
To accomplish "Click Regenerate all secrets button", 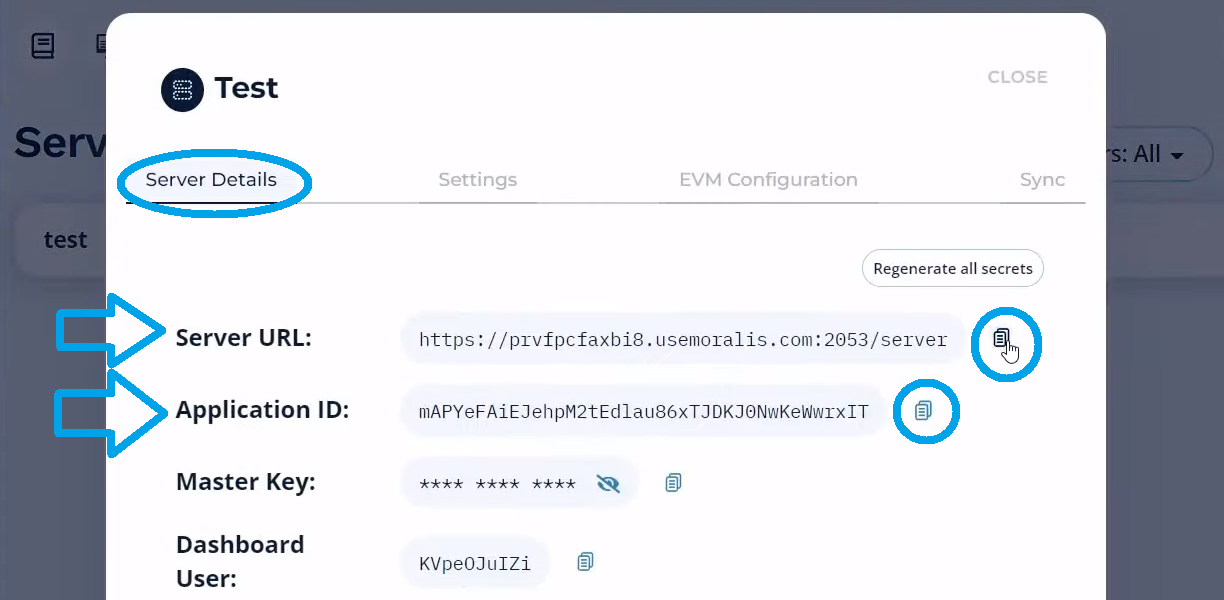I will [953, 268].
